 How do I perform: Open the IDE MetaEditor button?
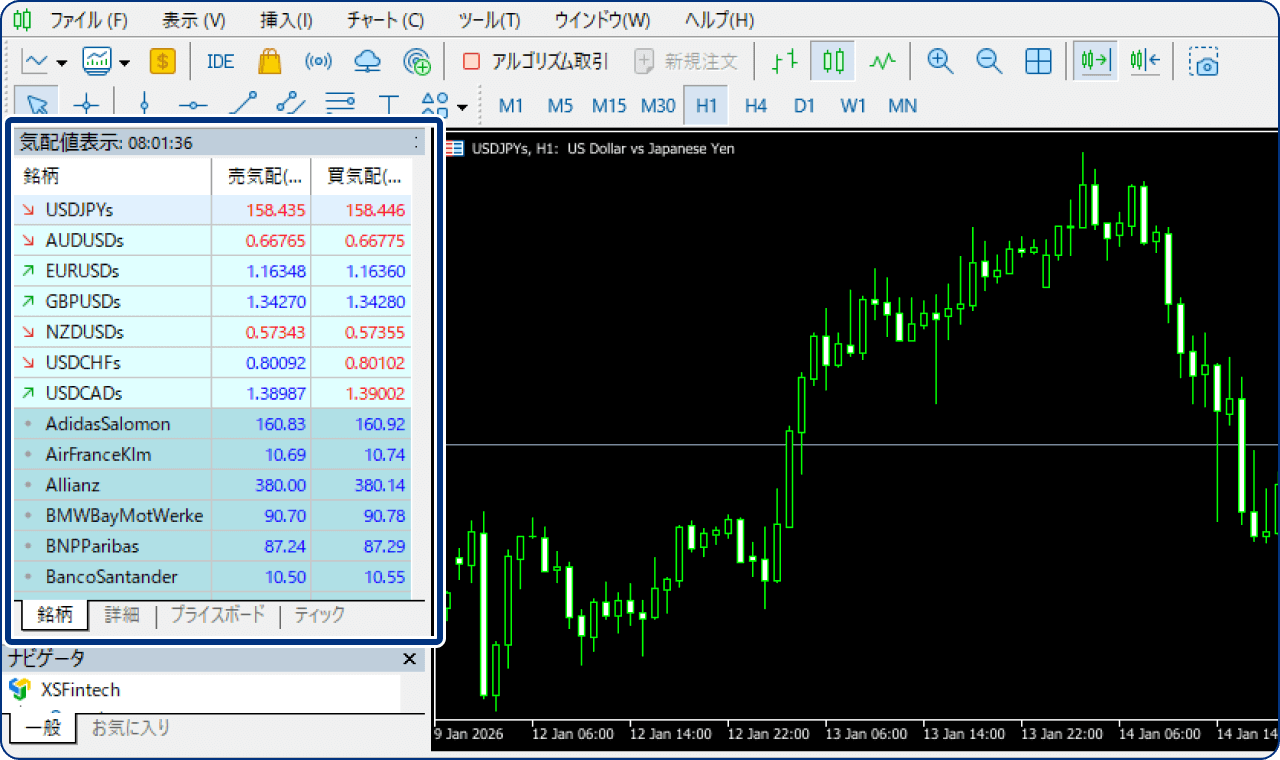220,61
